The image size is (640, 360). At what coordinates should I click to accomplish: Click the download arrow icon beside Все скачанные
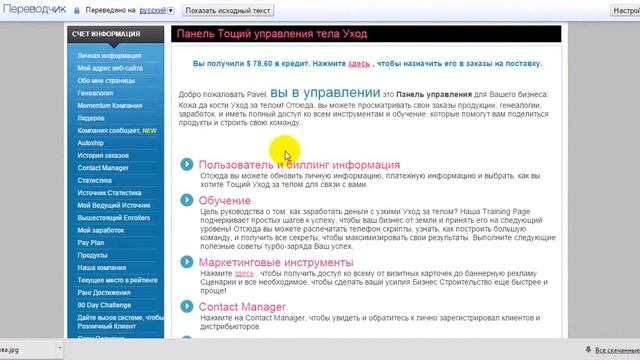(x=588, y=350)
